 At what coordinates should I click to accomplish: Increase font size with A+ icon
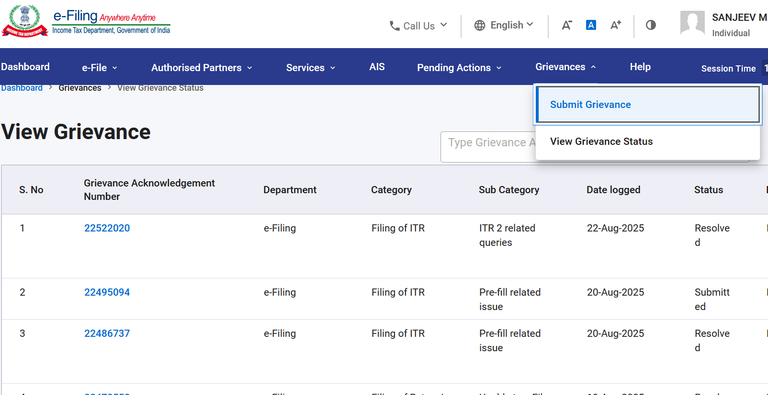[x=616, y=25]
